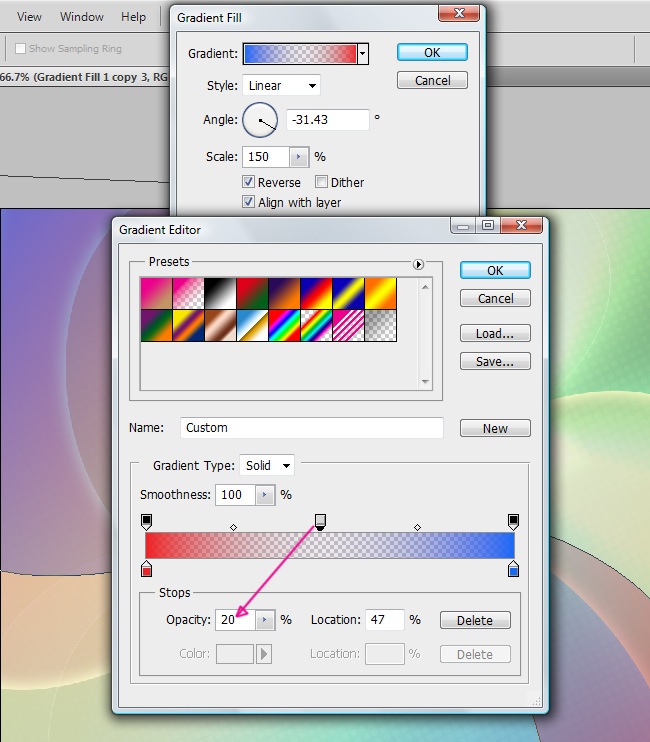Uncheck the Reverse checkbox
This screenshot has height=742, width=650.
[249, 182]
